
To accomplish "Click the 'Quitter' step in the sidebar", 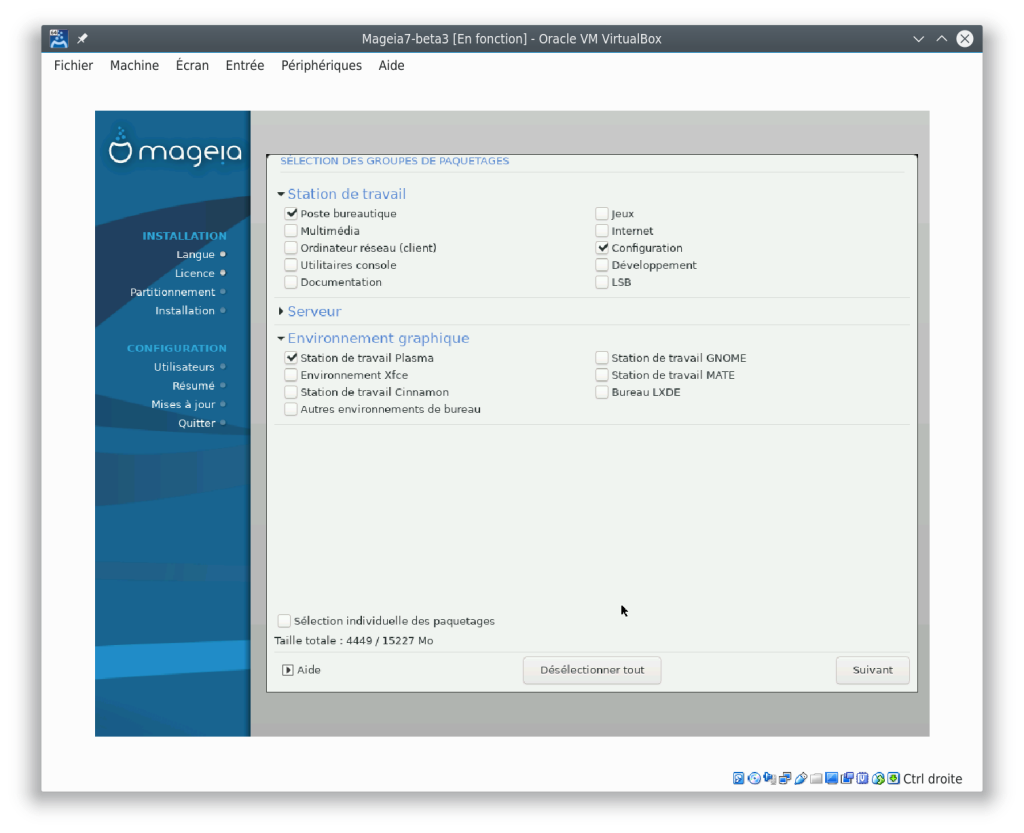I will click(197, 423).
